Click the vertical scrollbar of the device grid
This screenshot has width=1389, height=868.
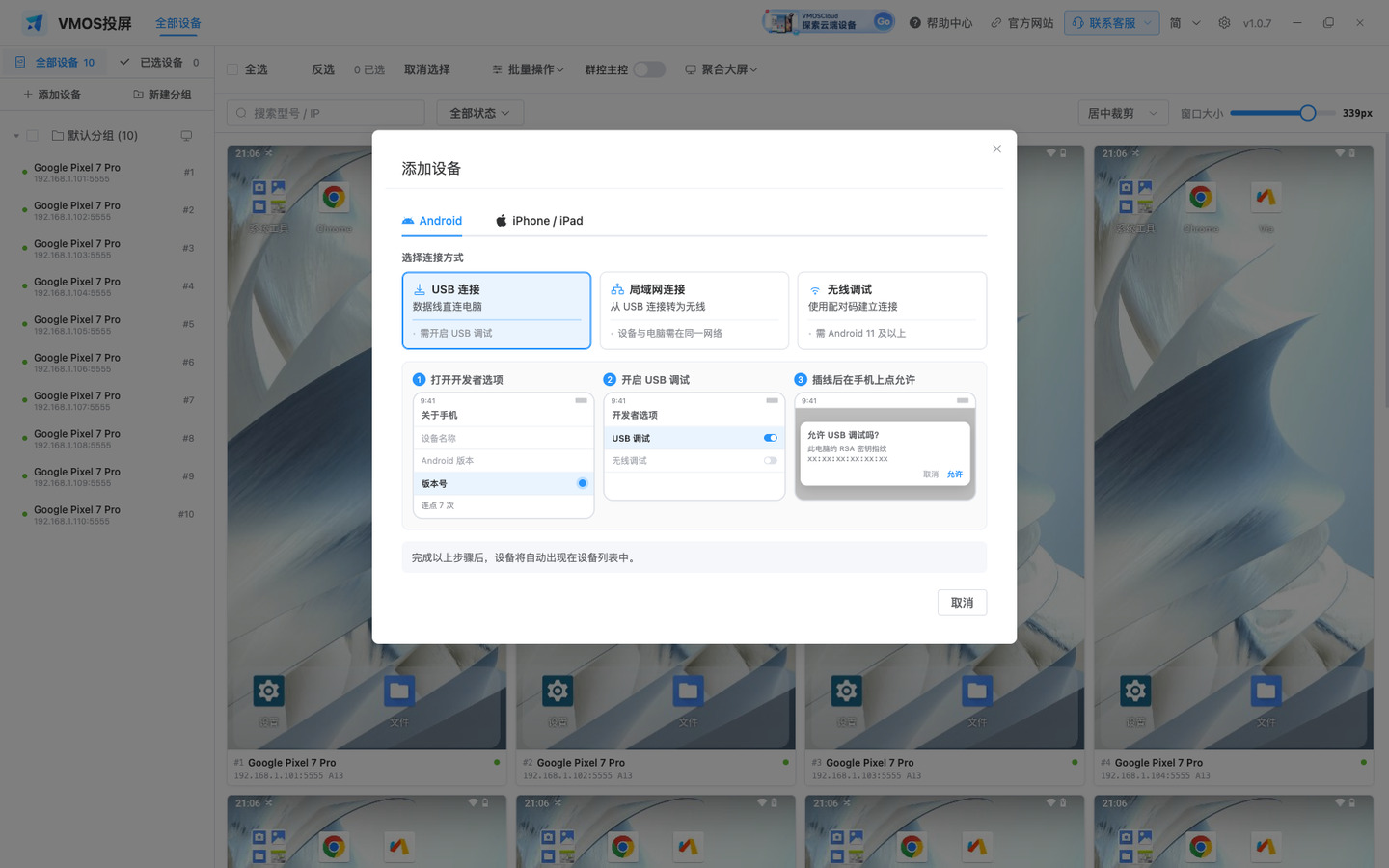pos(1384,270)
